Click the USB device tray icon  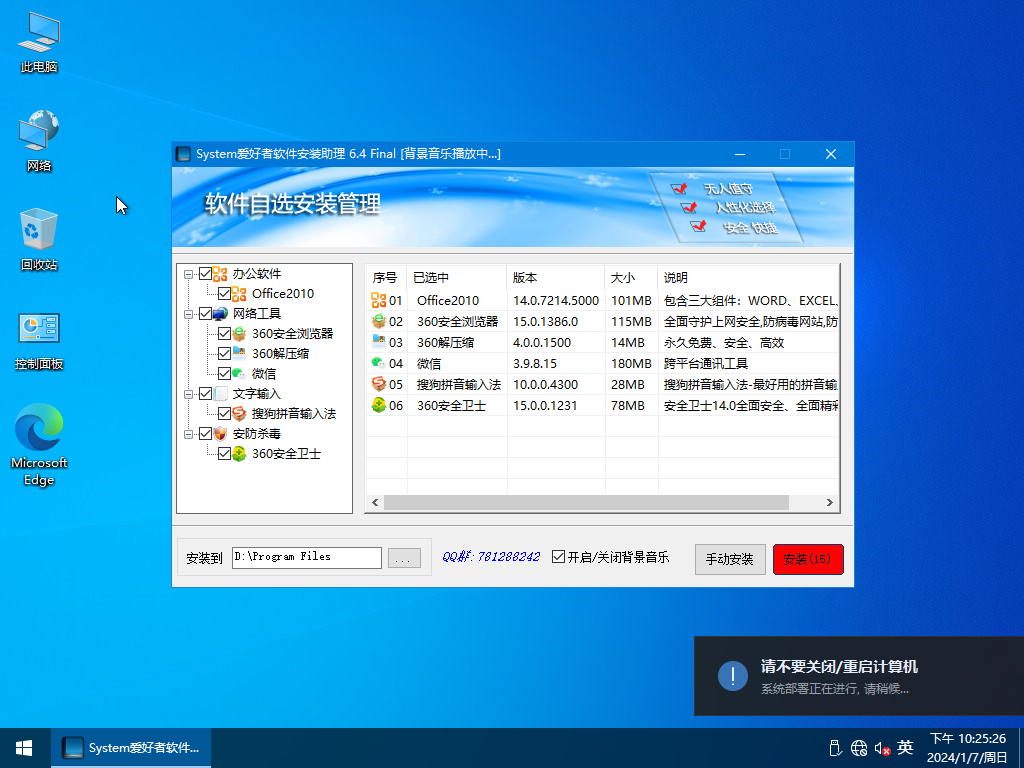835,748
